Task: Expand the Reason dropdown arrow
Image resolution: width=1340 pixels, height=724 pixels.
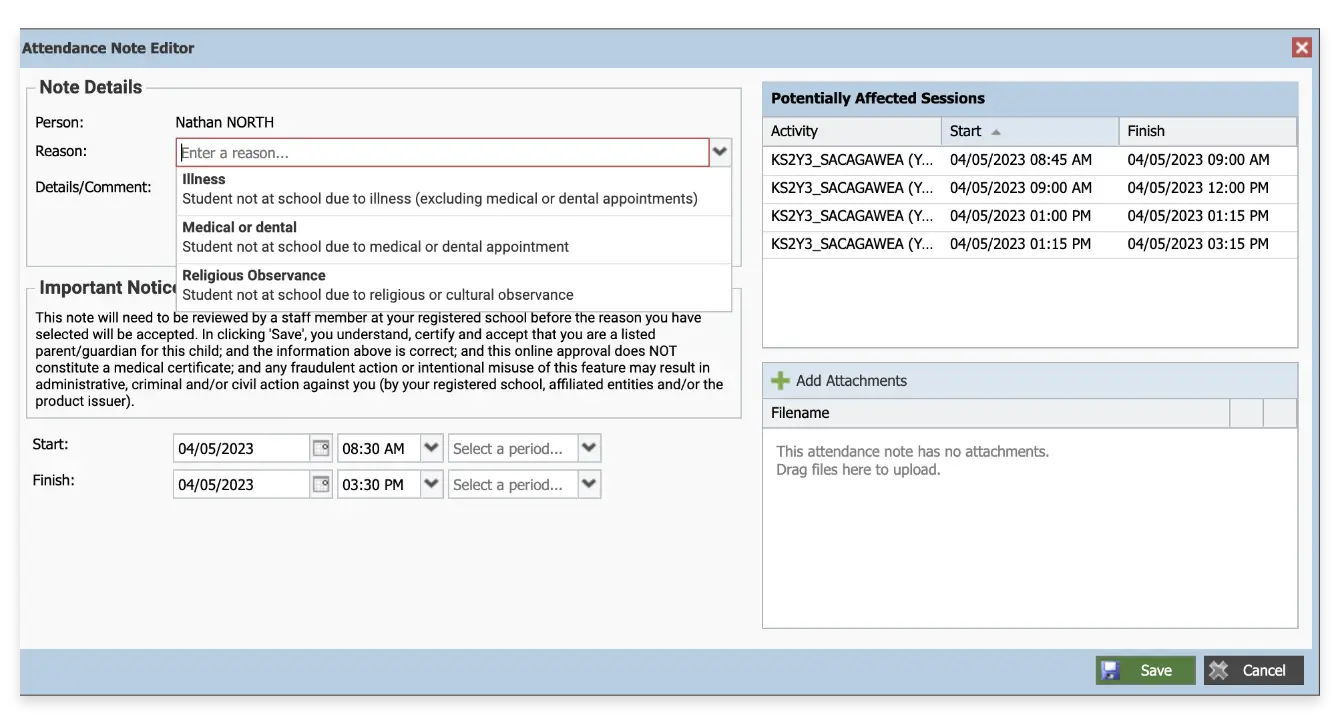Action: 720,152
